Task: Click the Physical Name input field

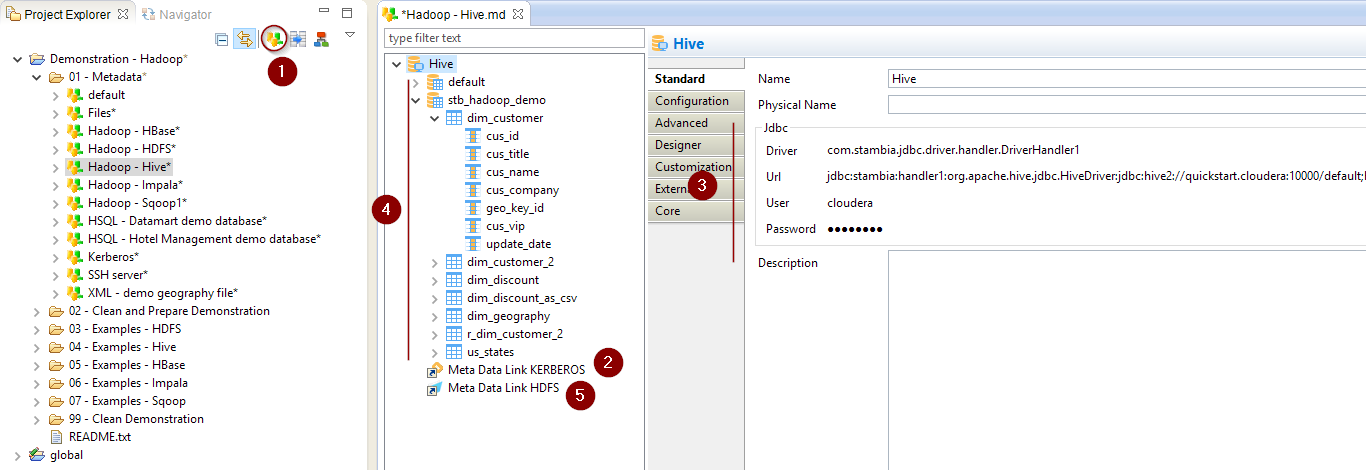Action: [x=1127, y=105]
